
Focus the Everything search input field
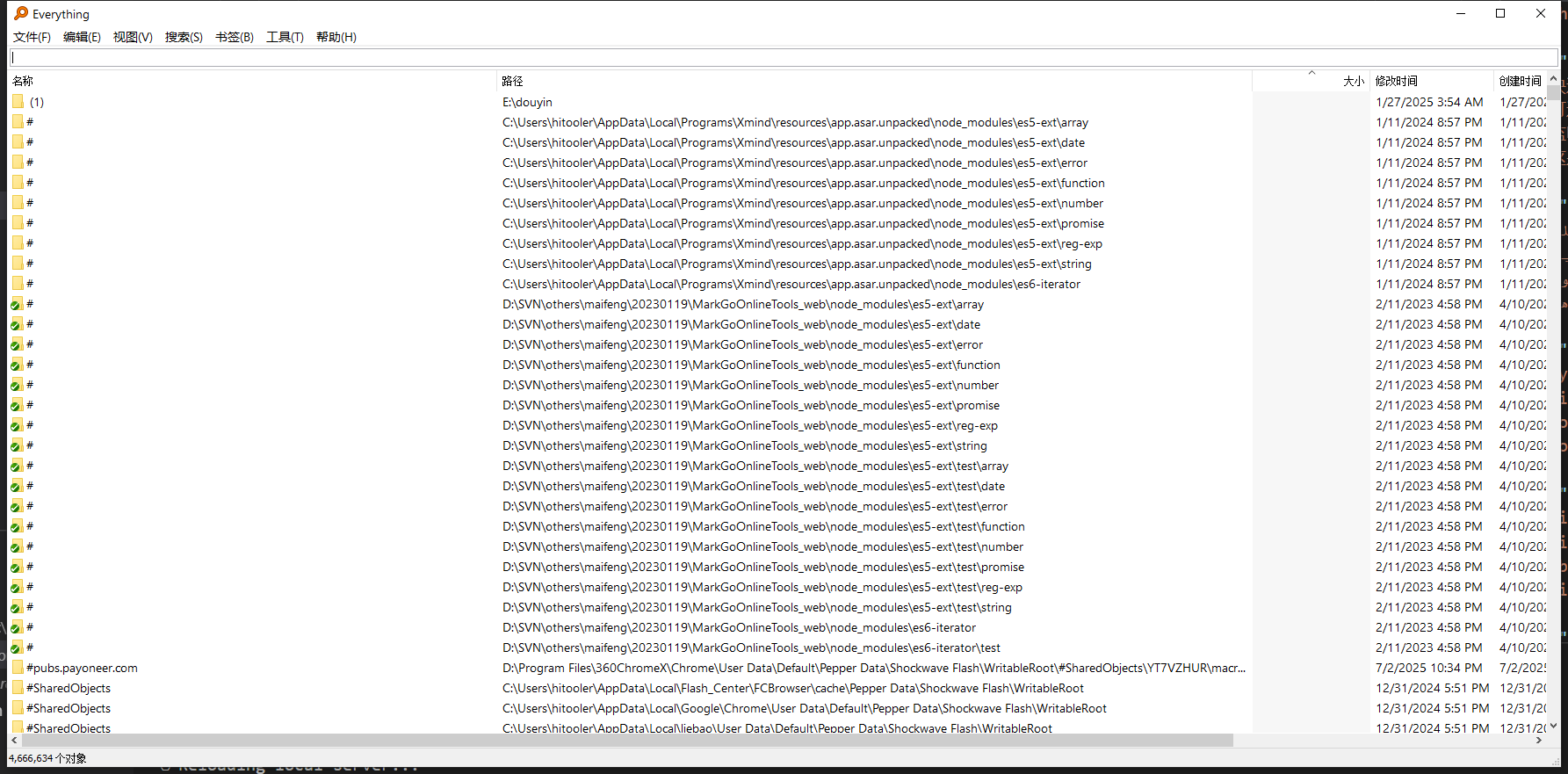(784, 57)
